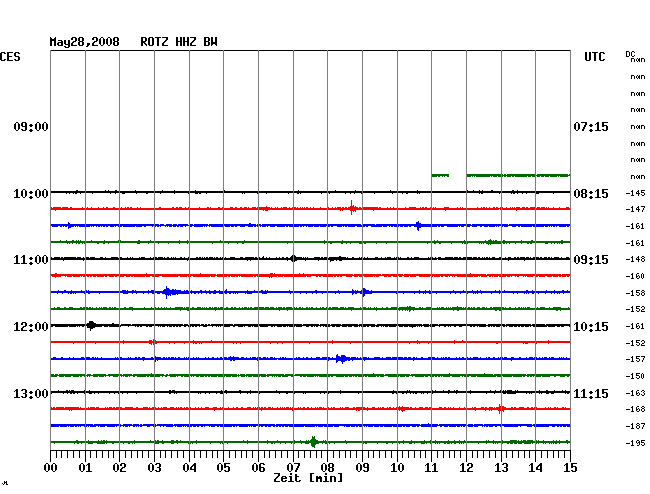Select the 10:00 local time label
Screen dimensions: 650x494
click(x=31, y=194)
